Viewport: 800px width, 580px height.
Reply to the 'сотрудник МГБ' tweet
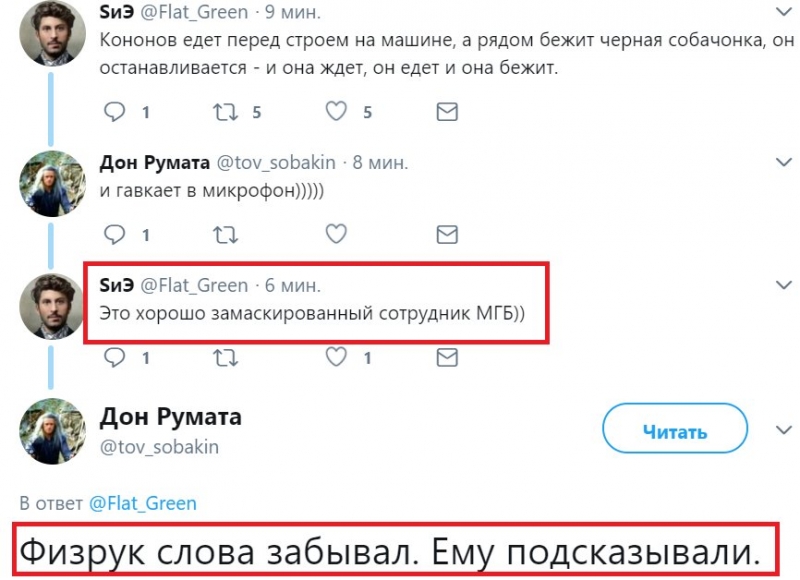point(116,357)
